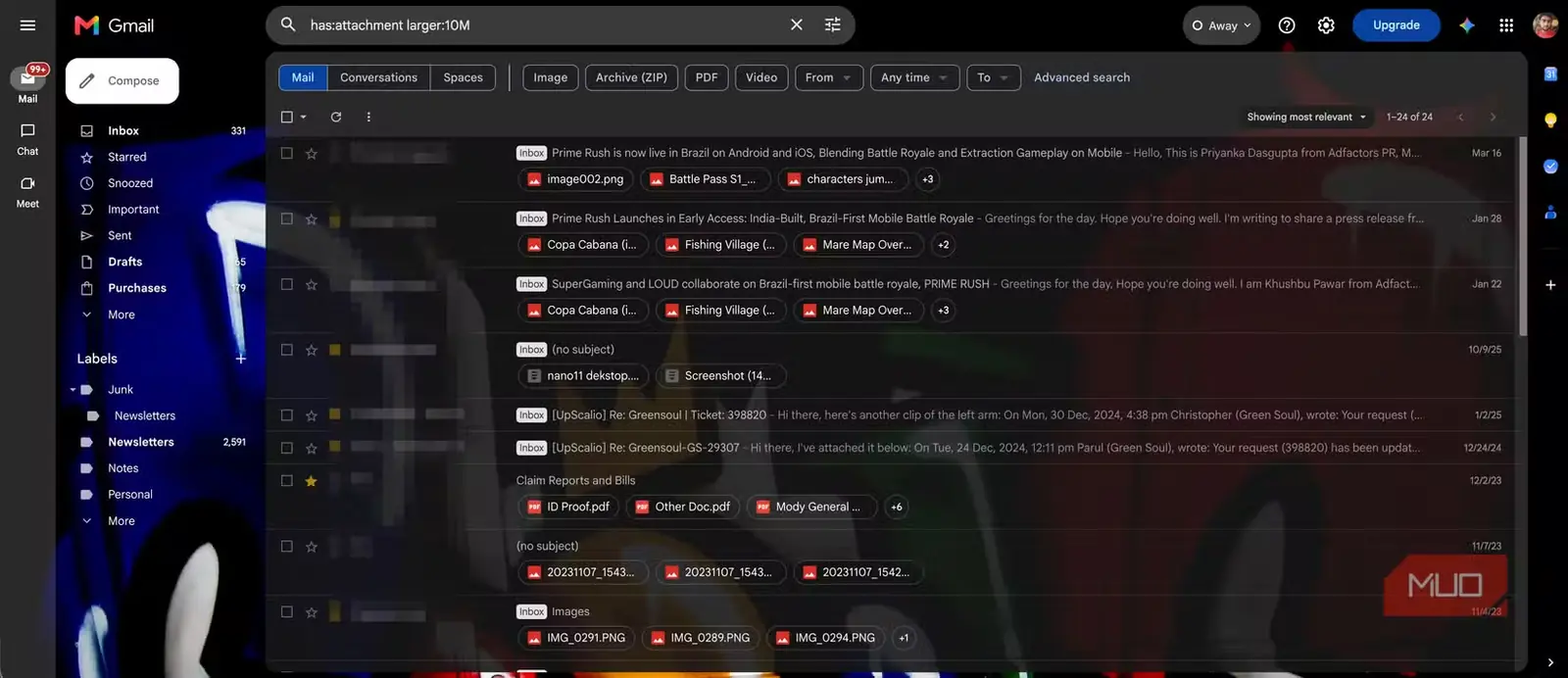Clear the search query with X icon
1568x678 pixels.
[x=797, y=25]
